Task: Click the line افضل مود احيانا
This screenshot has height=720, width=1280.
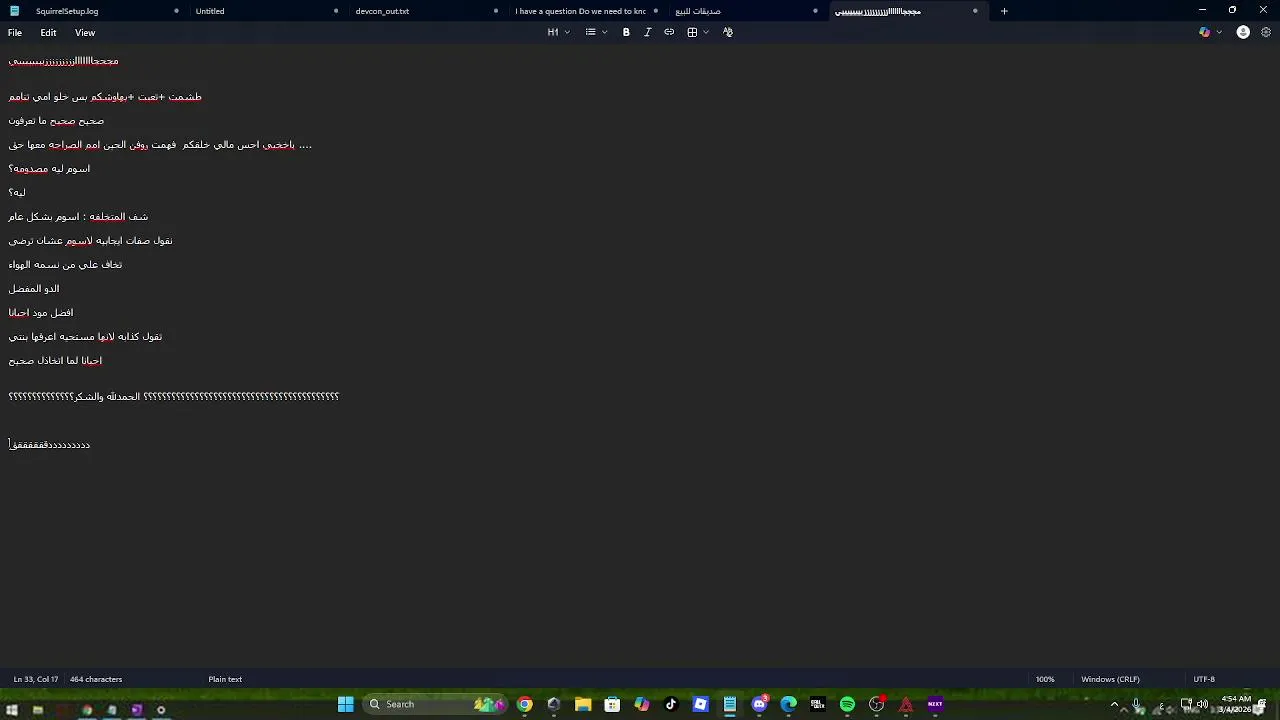Action: pyautogui.click(x=41, y=313)
